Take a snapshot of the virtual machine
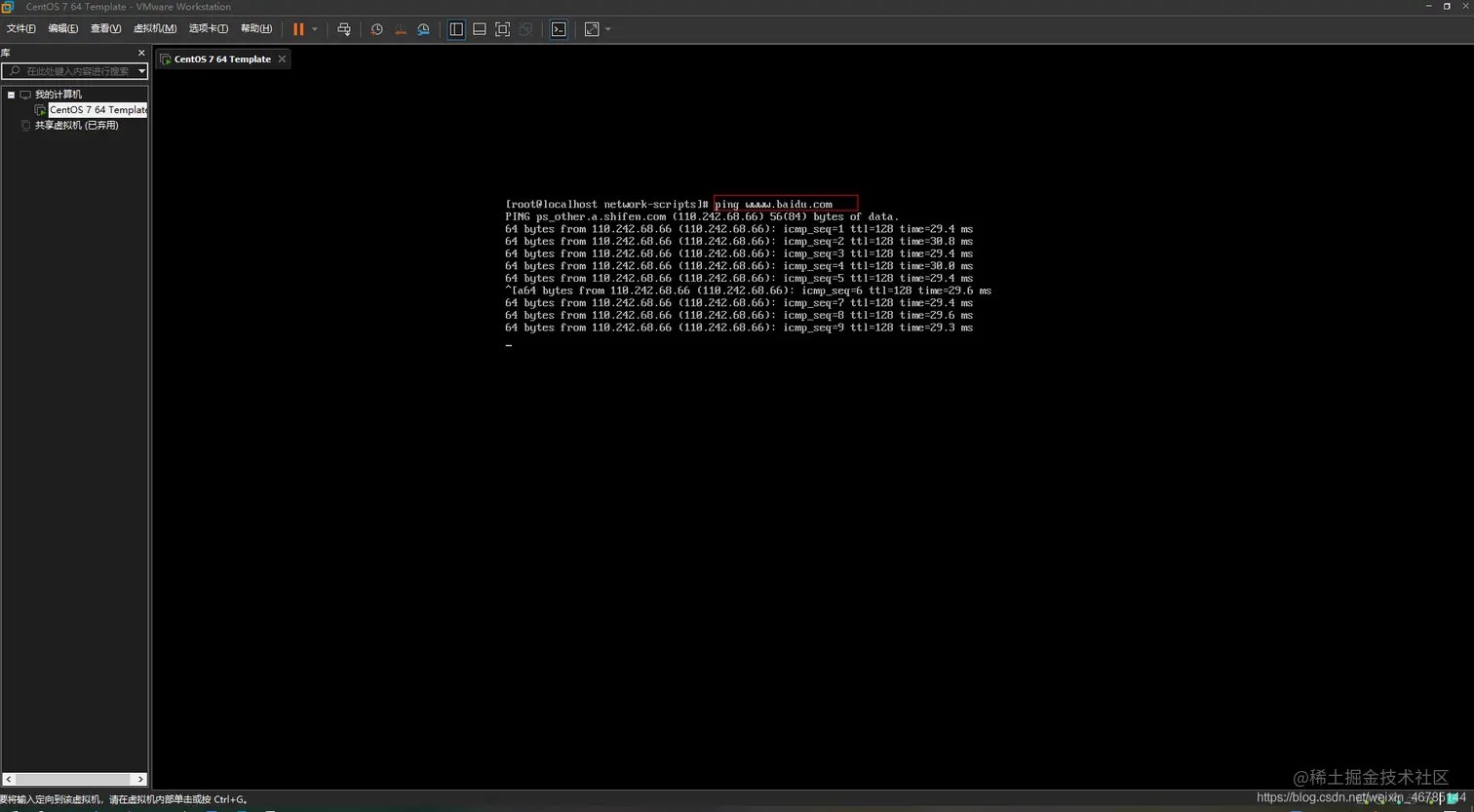Screen dimensions: 1474x812 [376, 29]
